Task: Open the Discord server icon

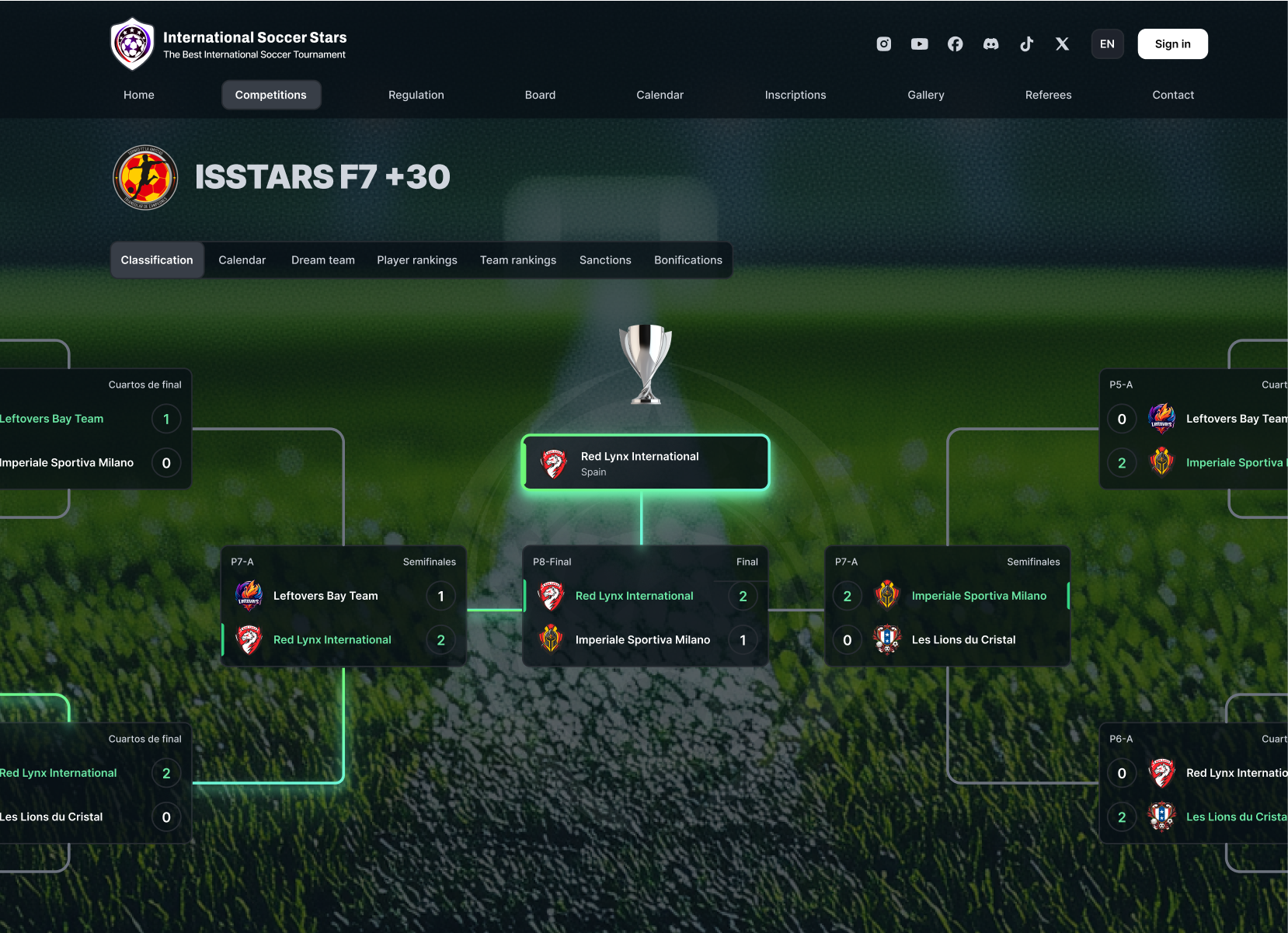Action: [x=991, y=44]
